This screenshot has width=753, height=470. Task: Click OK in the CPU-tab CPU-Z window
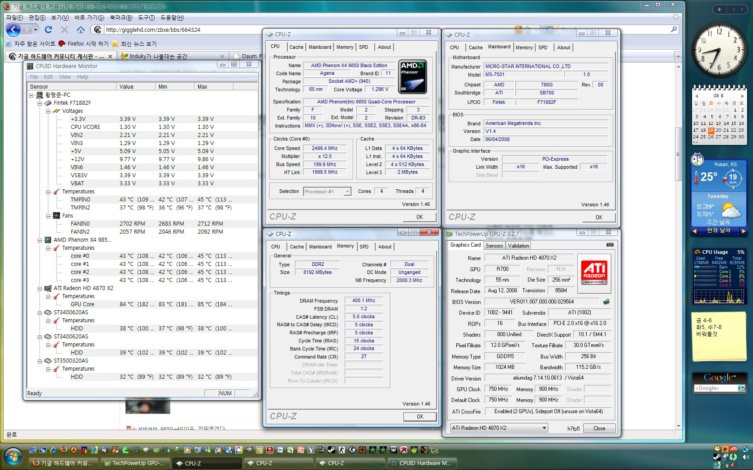click(x=419, y=217)
